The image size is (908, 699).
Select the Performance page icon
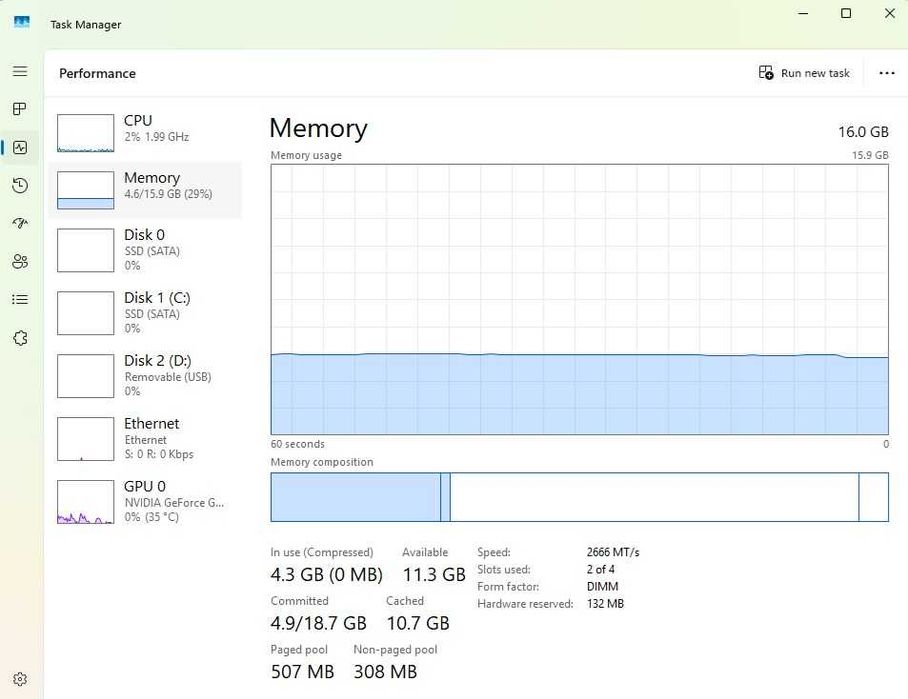(20, 147)
